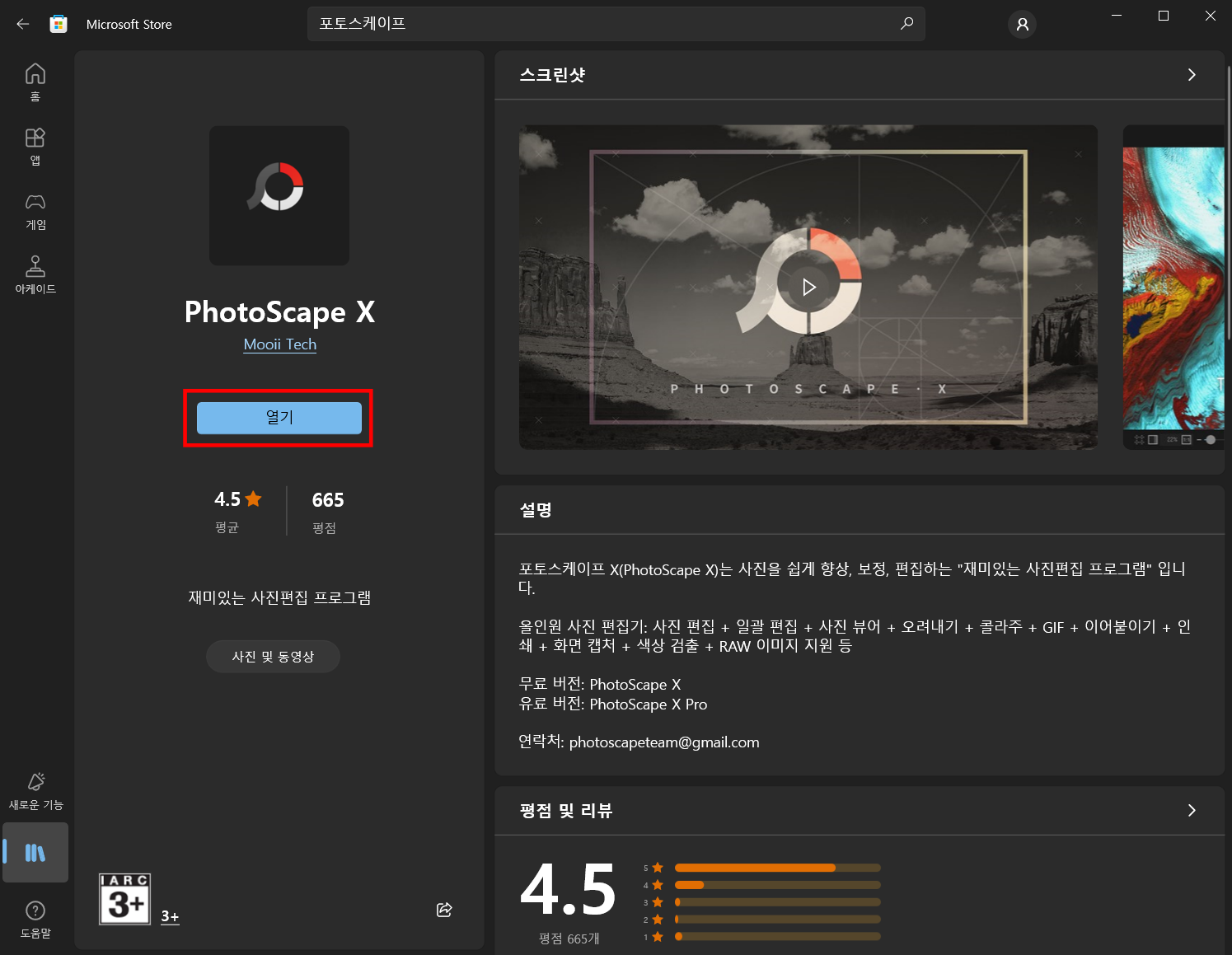Click the 열기 button
Screen dimensions: 1232x955
279,418
